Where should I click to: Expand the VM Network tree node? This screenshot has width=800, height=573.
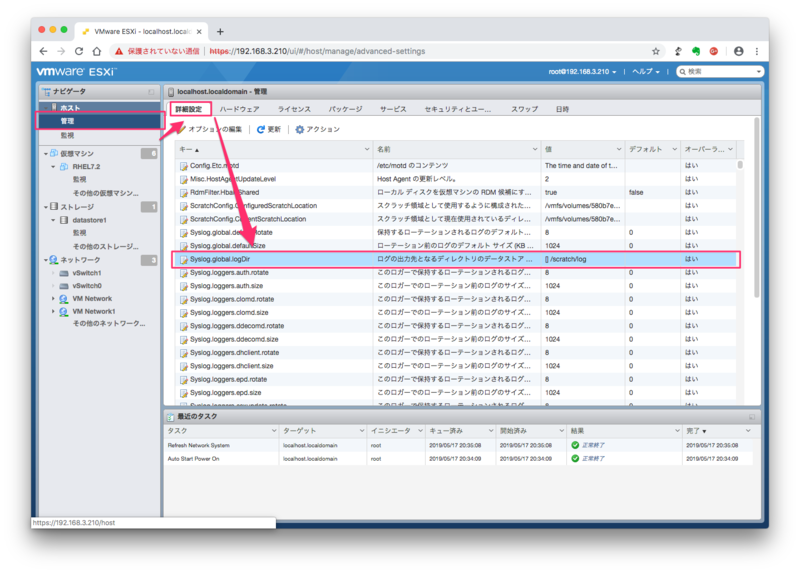point(53,298)
